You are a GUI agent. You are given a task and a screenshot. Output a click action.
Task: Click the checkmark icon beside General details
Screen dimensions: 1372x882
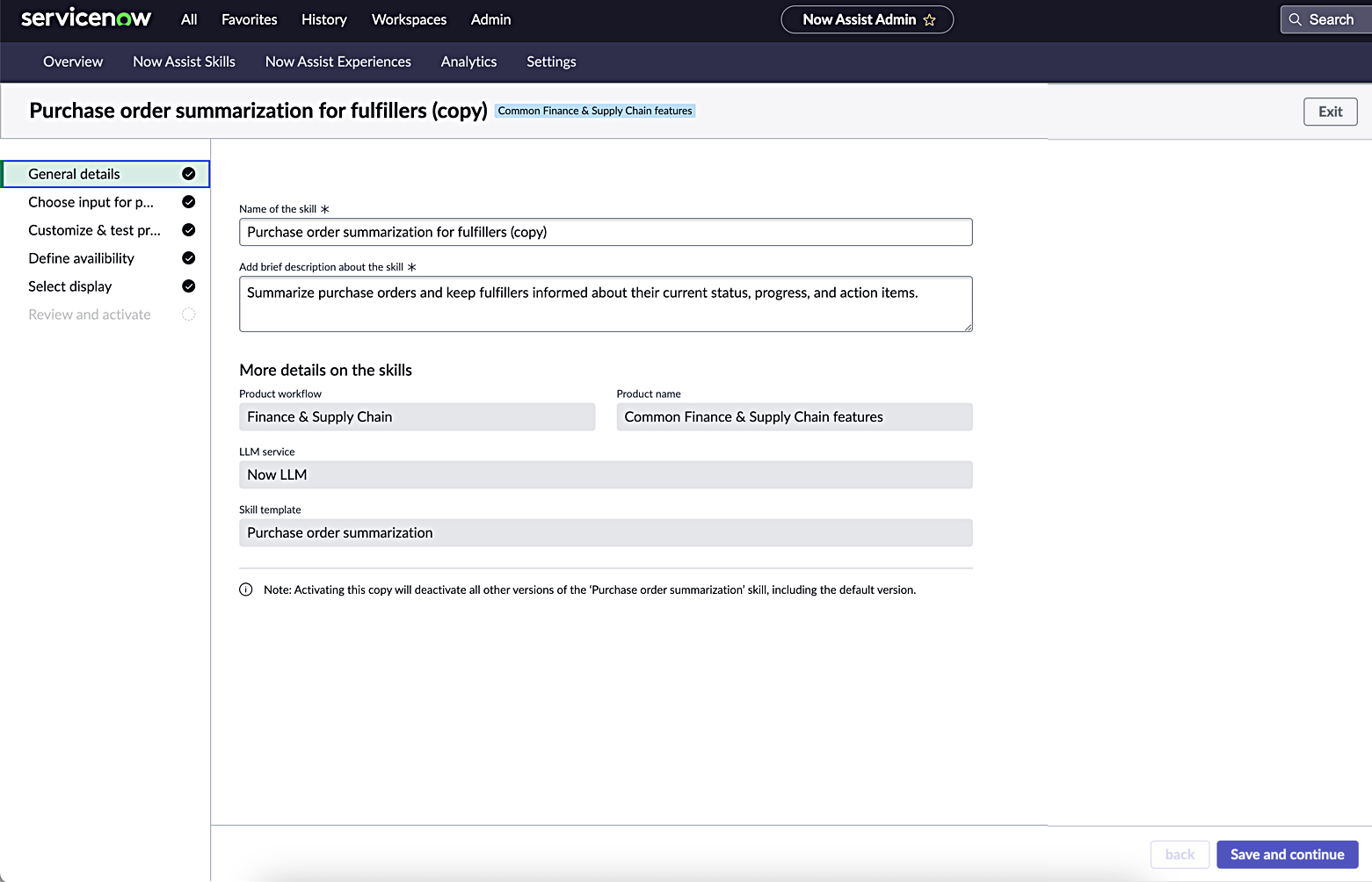point(188,174)
